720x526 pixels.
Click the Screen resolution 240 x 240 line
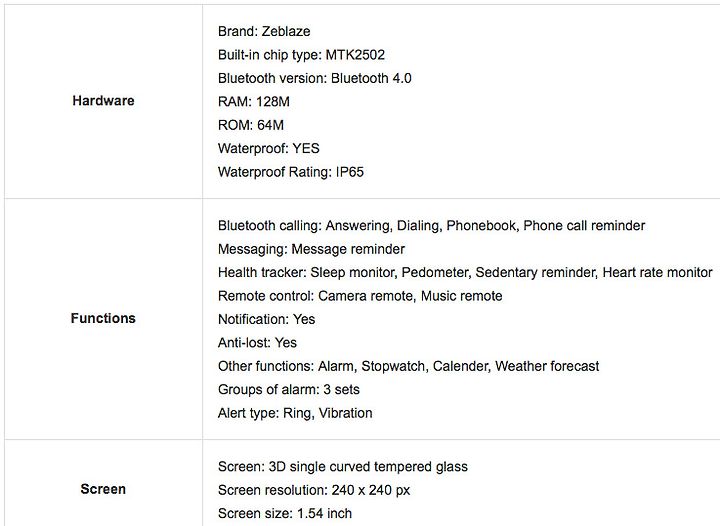tap(314, 490)
